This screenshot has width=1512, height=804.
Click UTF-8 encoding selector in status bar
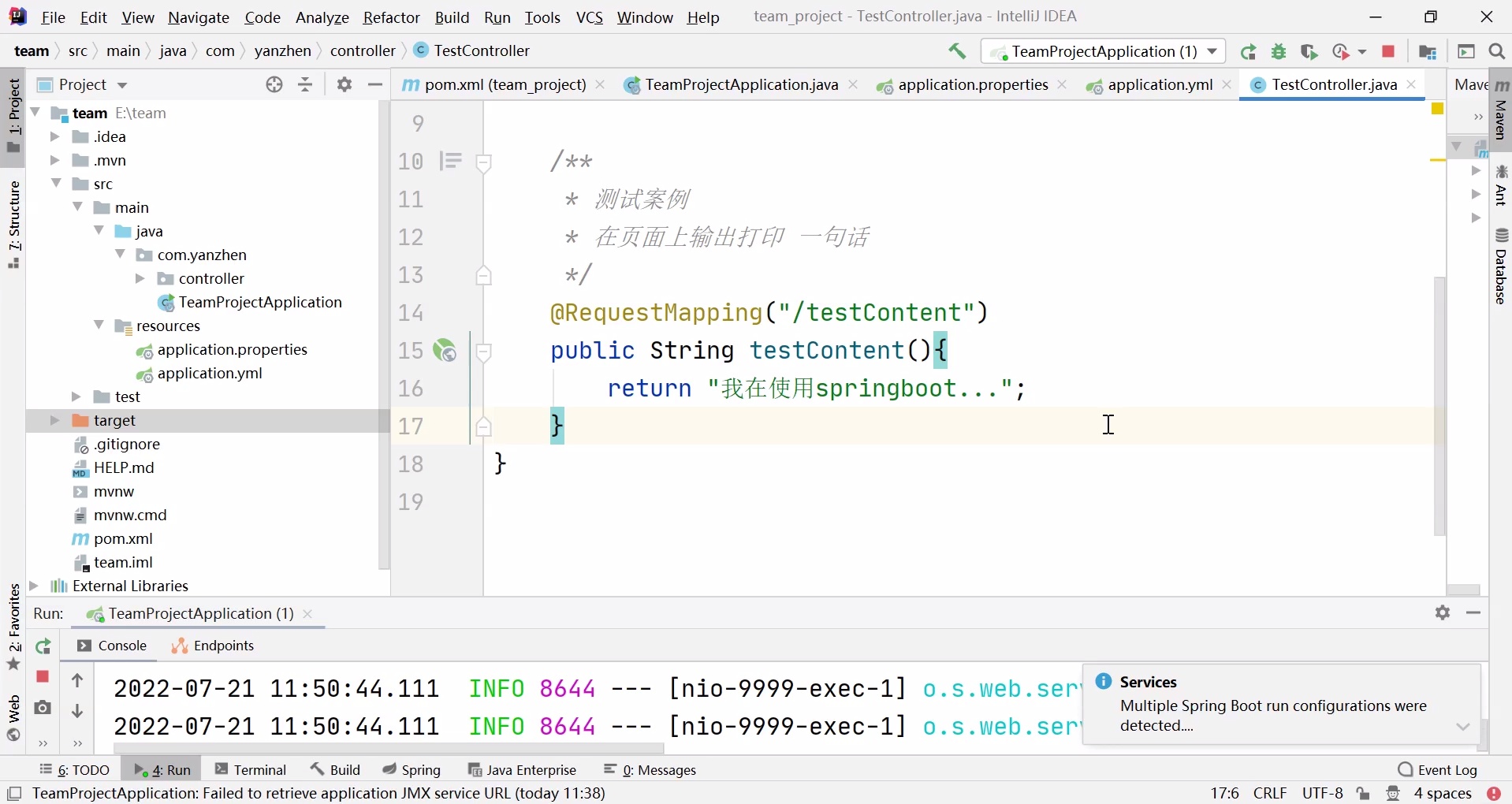click(x=1322, y=793)
